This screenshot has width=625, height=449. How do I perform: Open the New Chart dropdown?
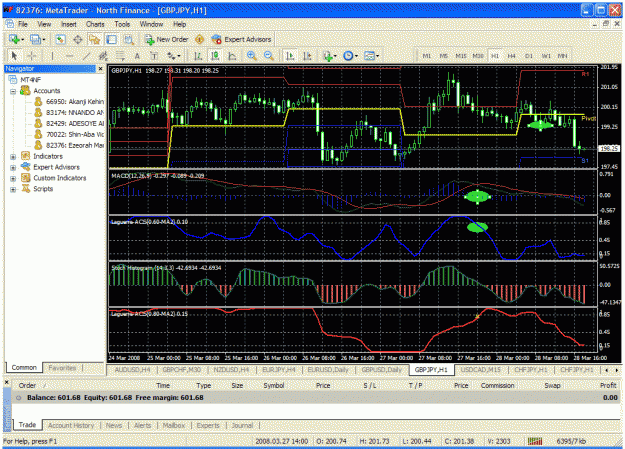[x=16, y=39]
